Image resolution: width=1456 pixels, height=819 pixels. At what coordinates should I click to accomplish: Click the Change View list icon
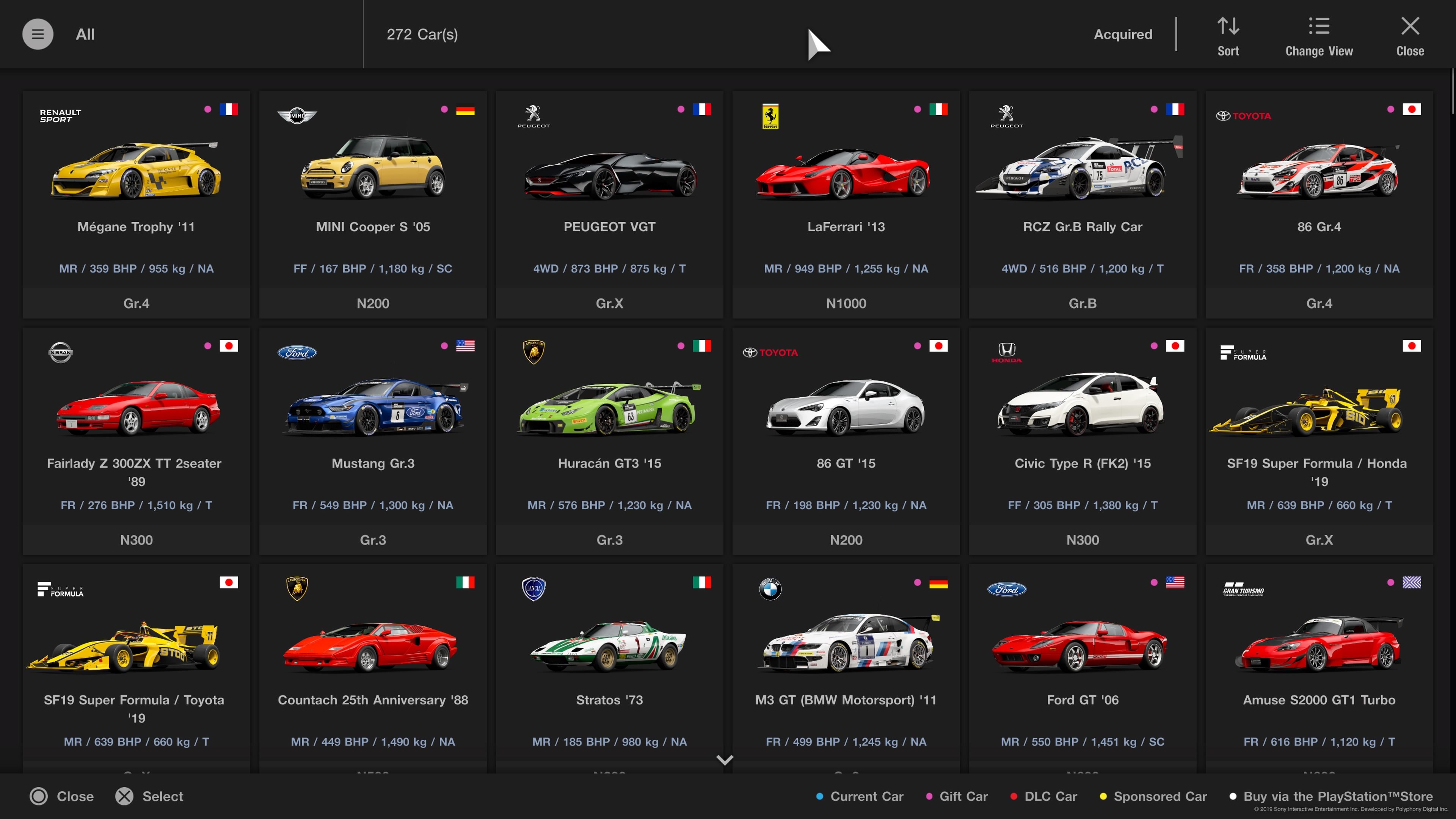coord(1319,25)
